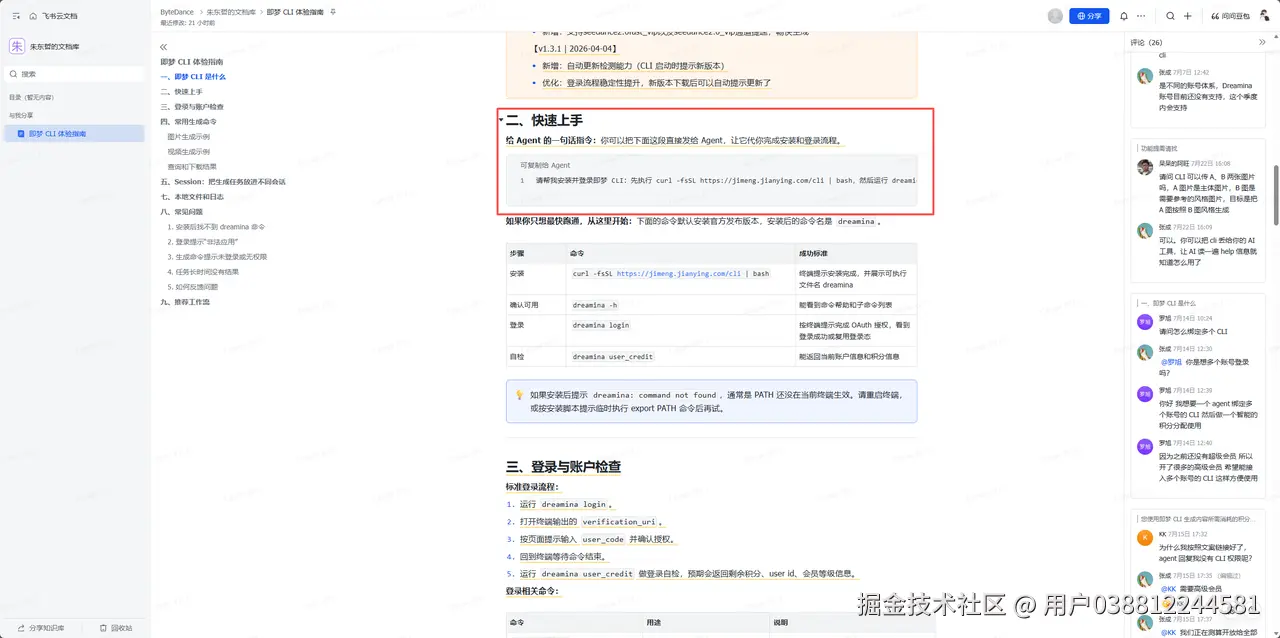Viewport: 1280px width, 638px height.
Task: Click the @KK mention in 需要高级会员 reply
Action: (x=1168, y=589)
